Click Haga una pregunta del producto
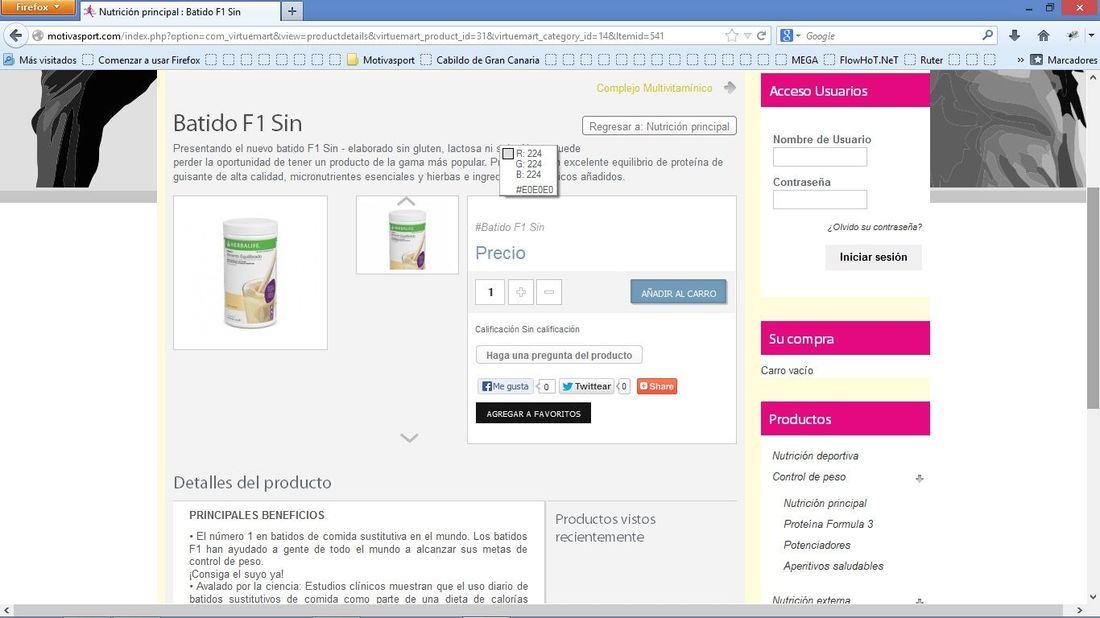Image resolution: width=1100 pixels, height=618 pixels. point(559,355)
